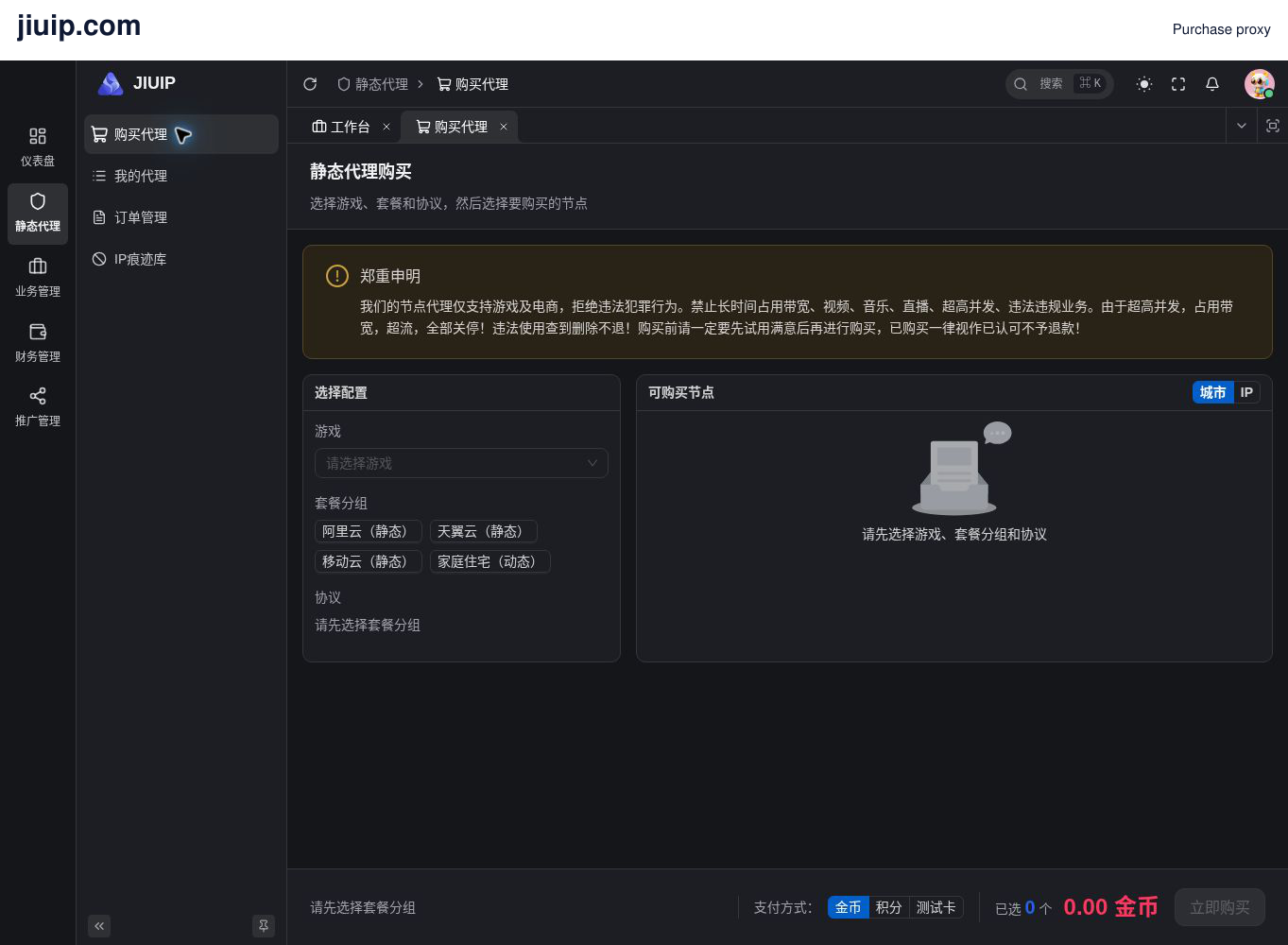Screen dimensions: 1288x945
Task: Select 积分 payment method
Action: coord(888,907)
